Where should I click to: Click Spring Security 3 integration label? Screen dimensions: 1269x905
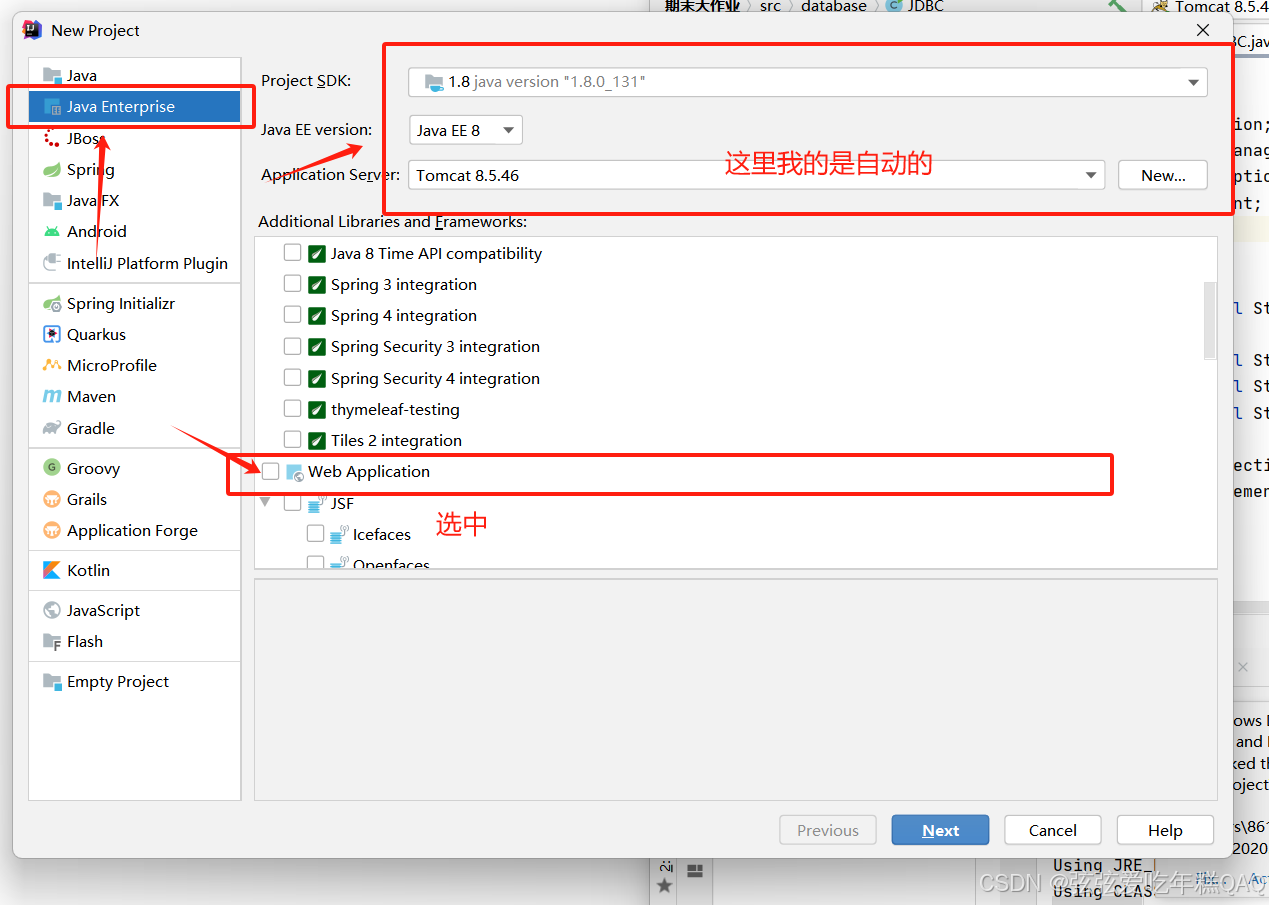(435, 347)
